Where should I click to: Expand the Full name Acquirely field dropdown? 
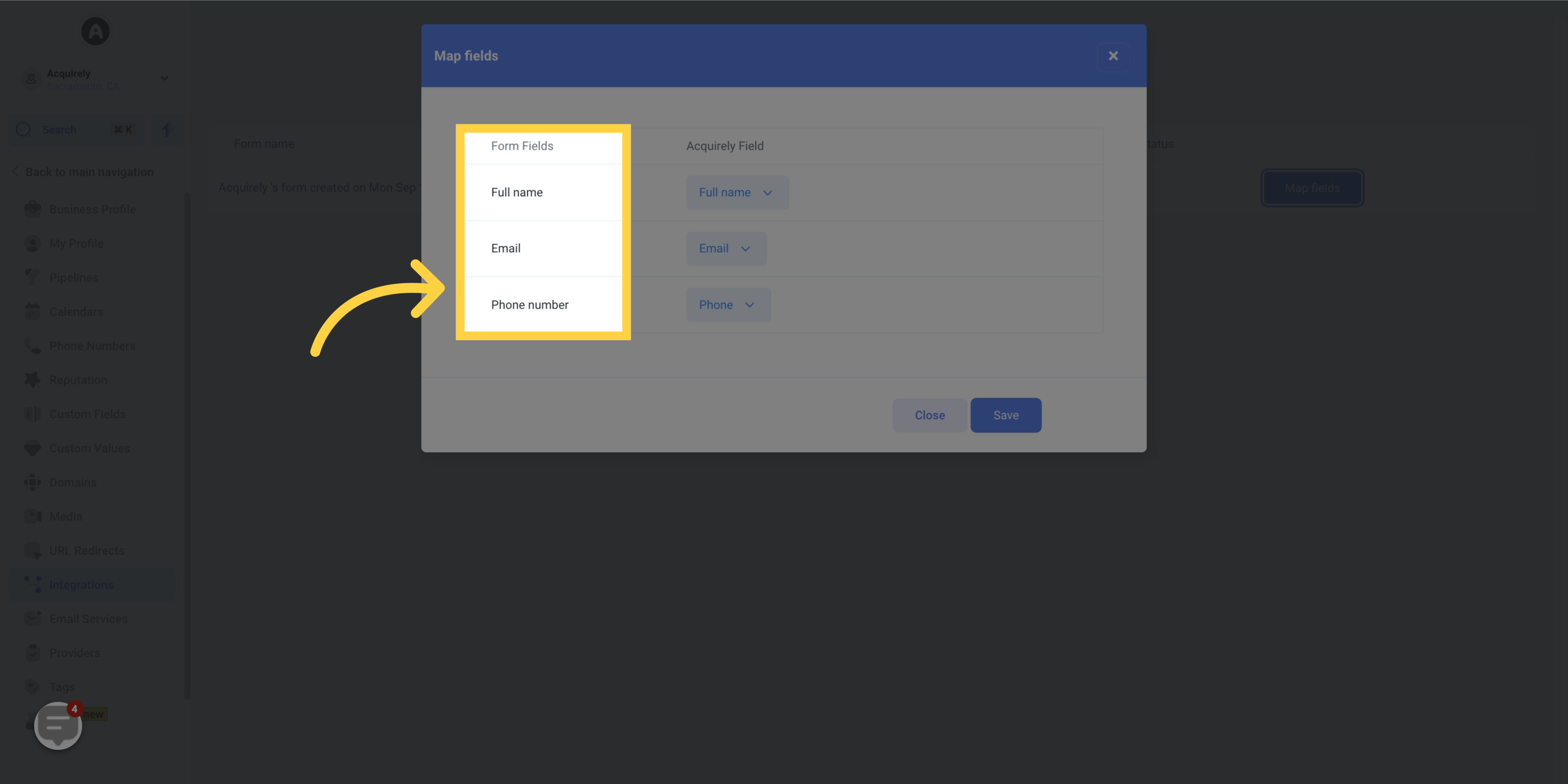[x=736, y=192]
